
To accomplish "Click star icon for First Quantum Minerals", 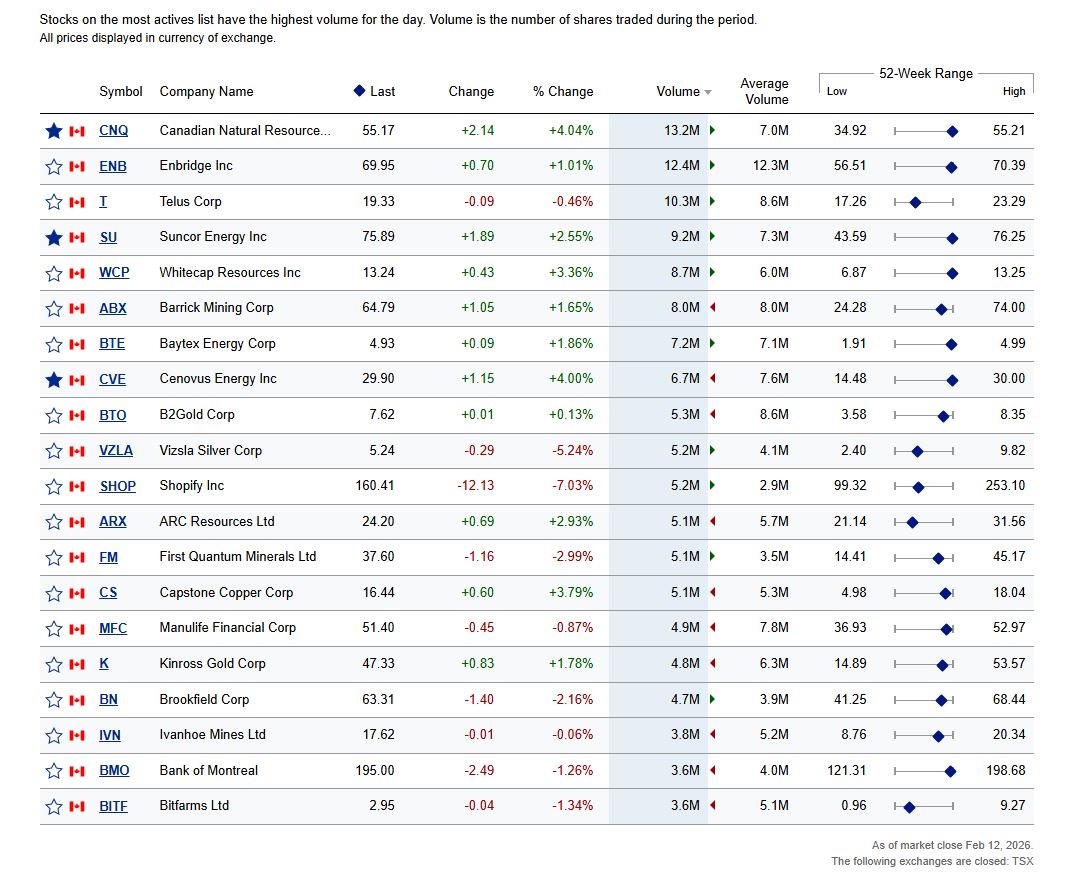I will pos(54,557).
